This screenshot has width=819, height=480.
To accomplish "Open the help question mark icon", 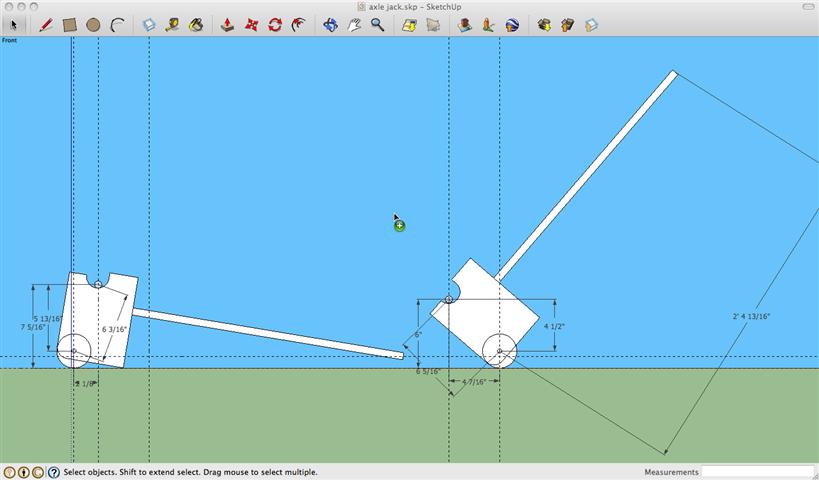I will tap(53, 472).
